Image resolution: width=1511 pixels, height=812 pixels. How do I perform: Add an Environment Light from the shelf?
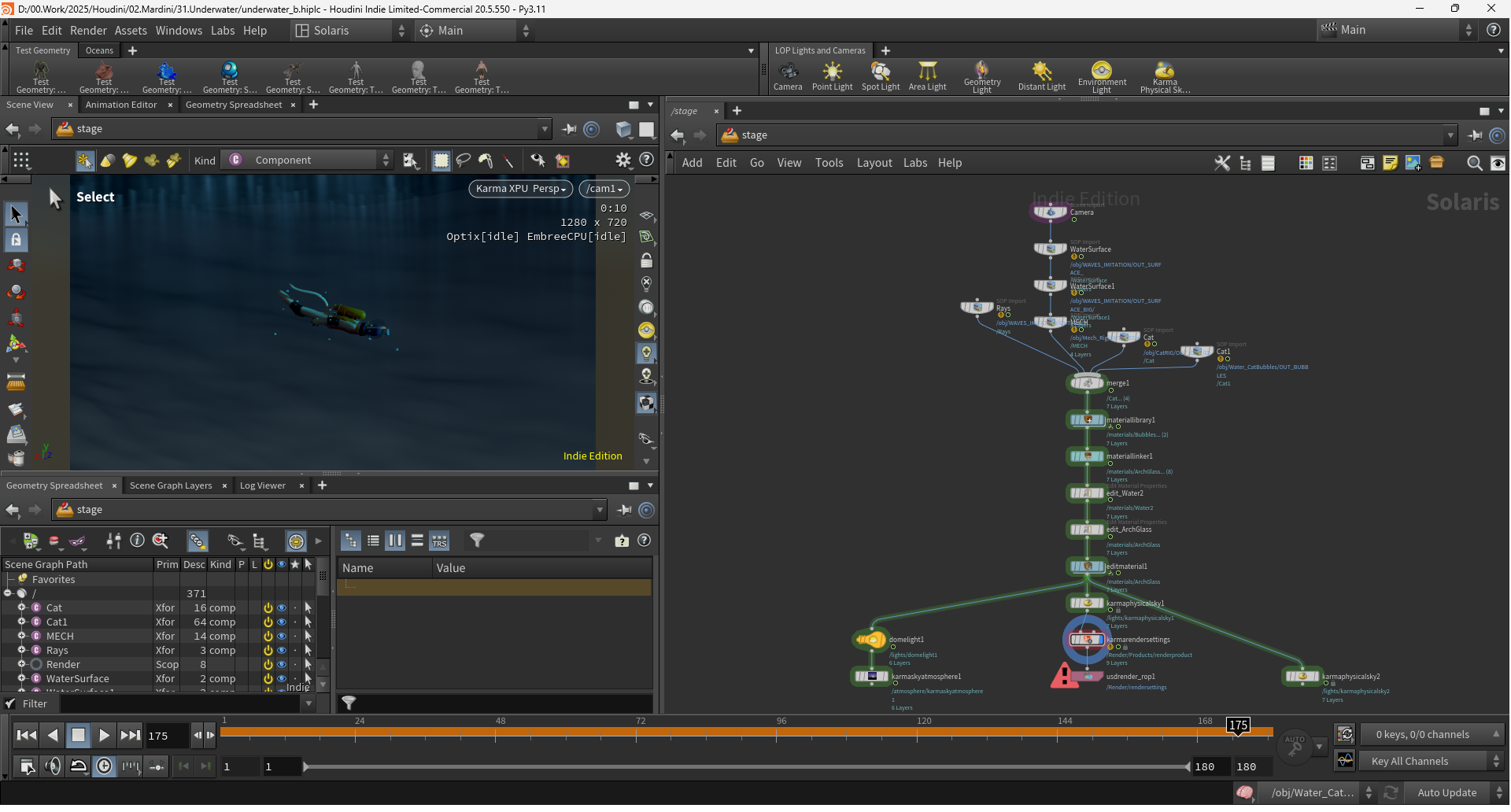(1102, 77)
